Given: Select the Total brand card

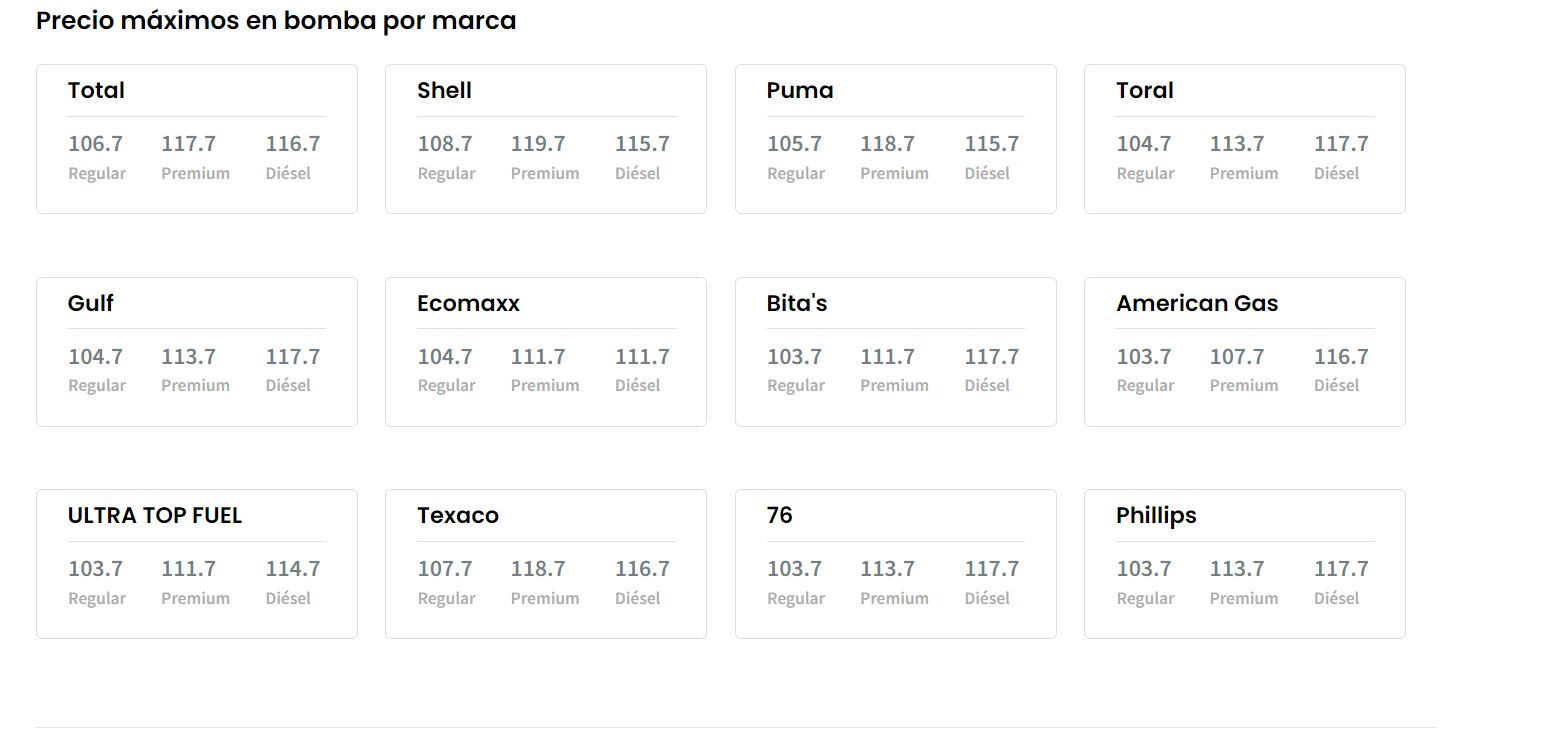Looking at the screenshot, I should (x=196, y=139).
